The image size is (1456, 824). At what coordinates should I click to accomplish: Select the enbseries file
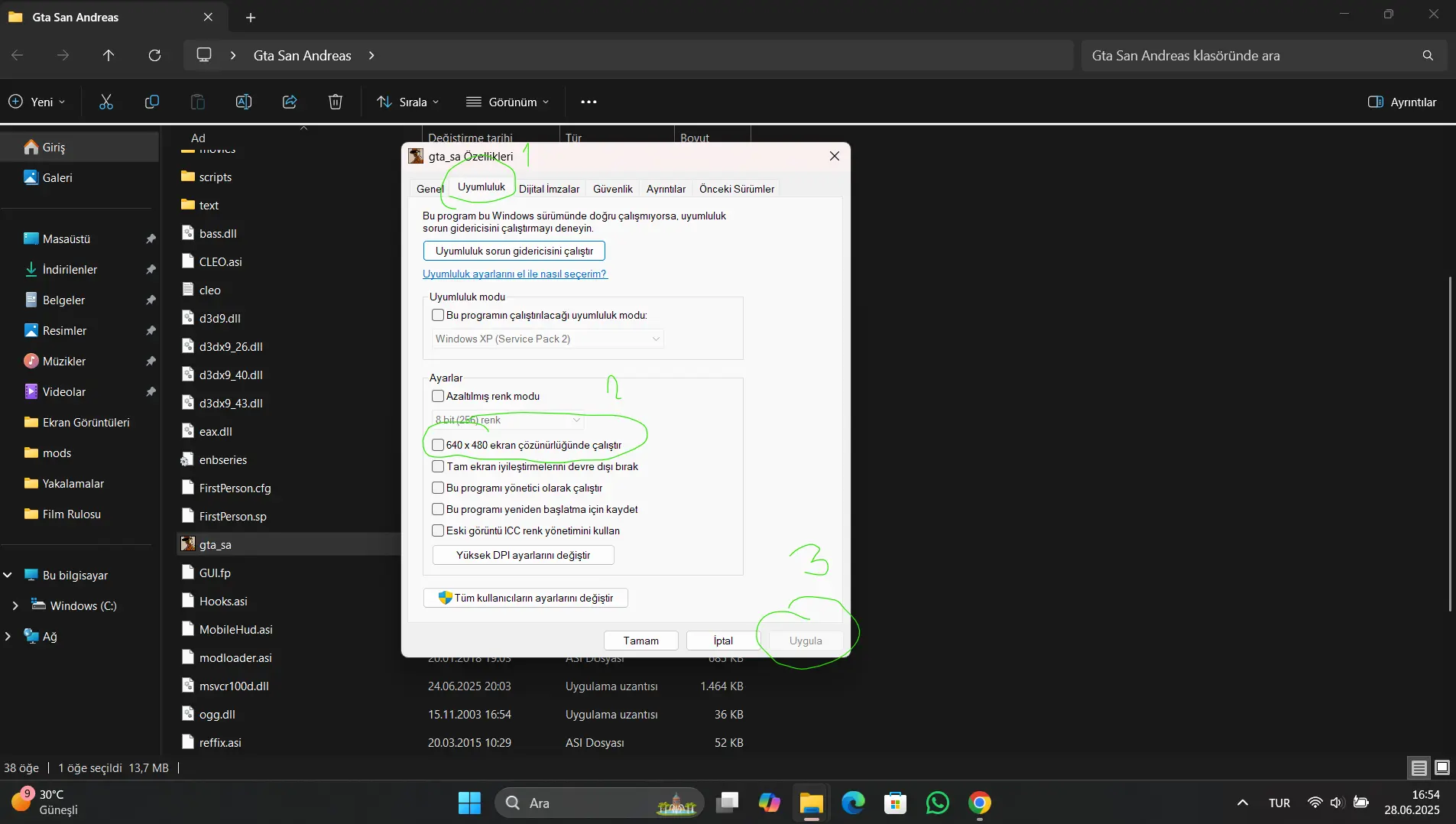click(x=222, y=459)
